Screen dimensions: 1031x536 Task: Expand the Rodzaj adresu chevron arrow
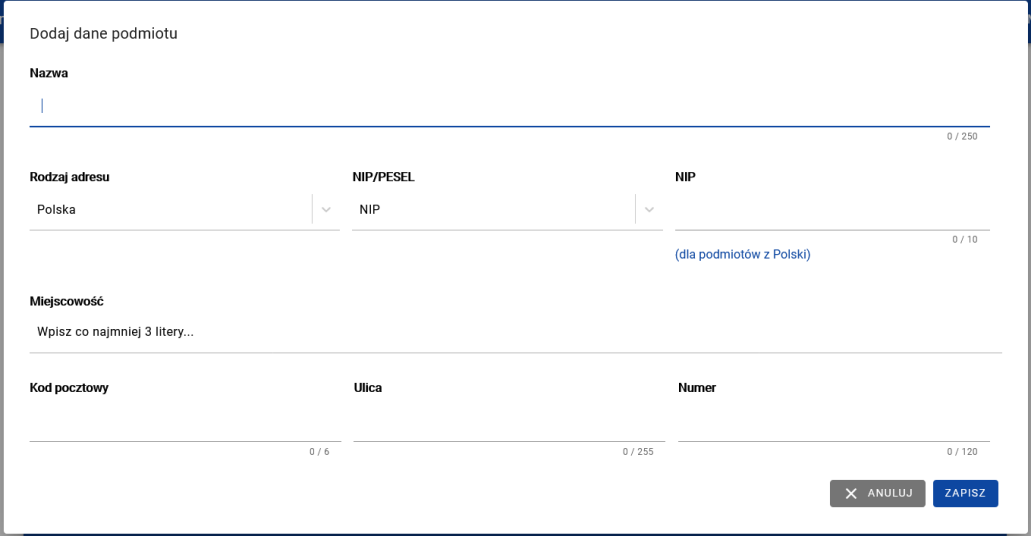[326, 210]
